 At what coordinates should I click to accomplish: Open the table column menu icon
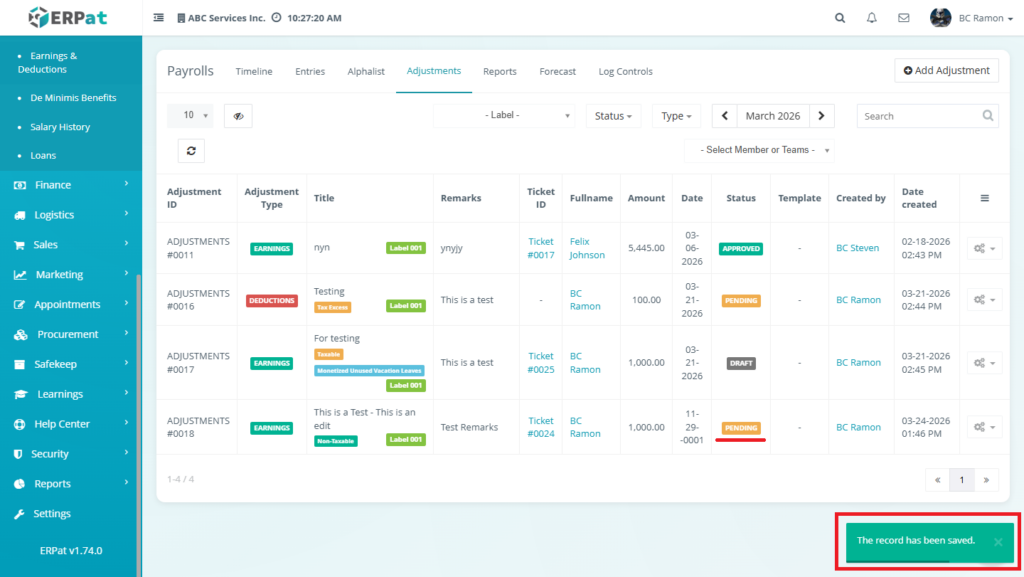coord(984,198)
